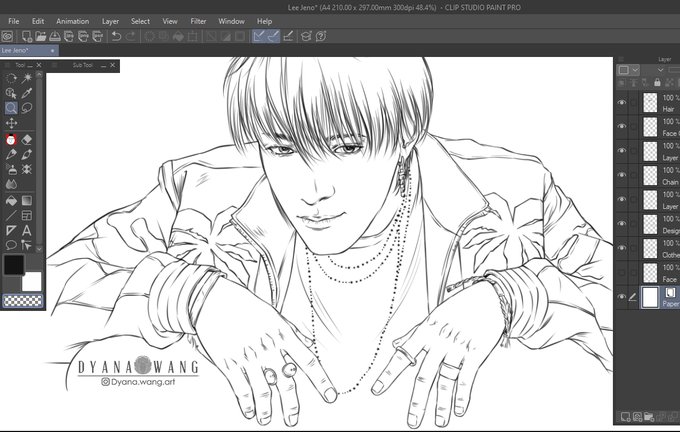Click the Redo arrow in command bar
Screen dimensions: 680x432
(131, 36)
